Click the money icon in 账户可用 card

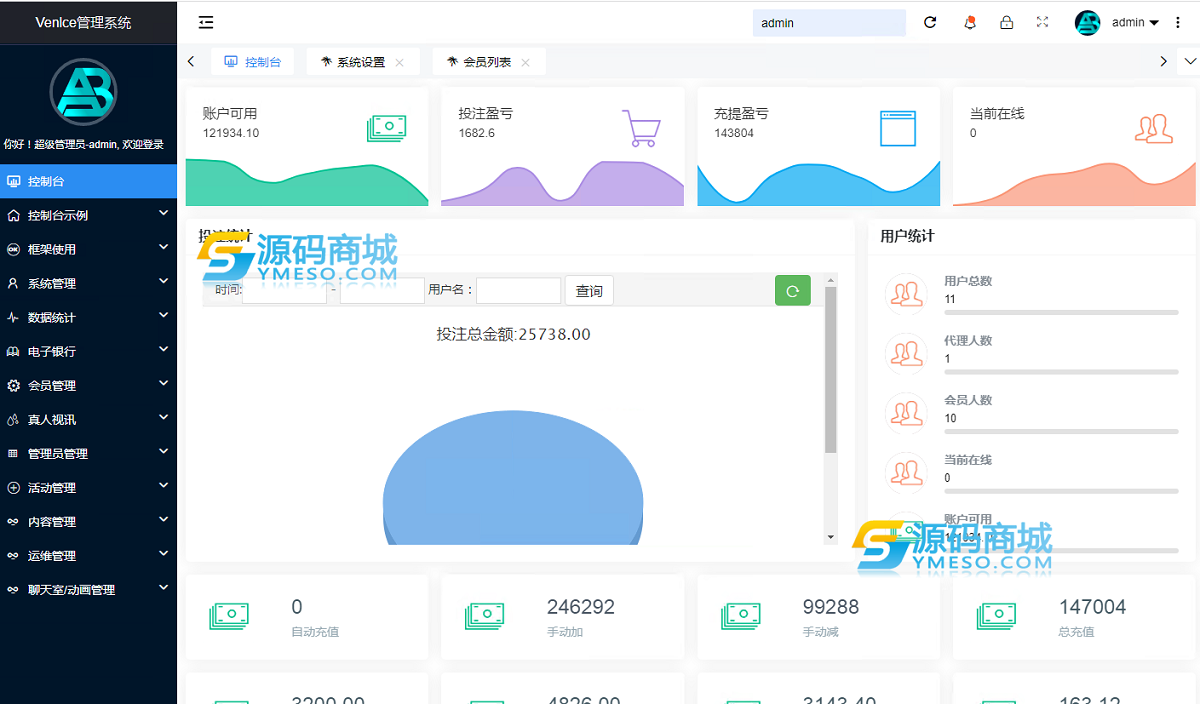pyautogui.click(x=386, y=127)
